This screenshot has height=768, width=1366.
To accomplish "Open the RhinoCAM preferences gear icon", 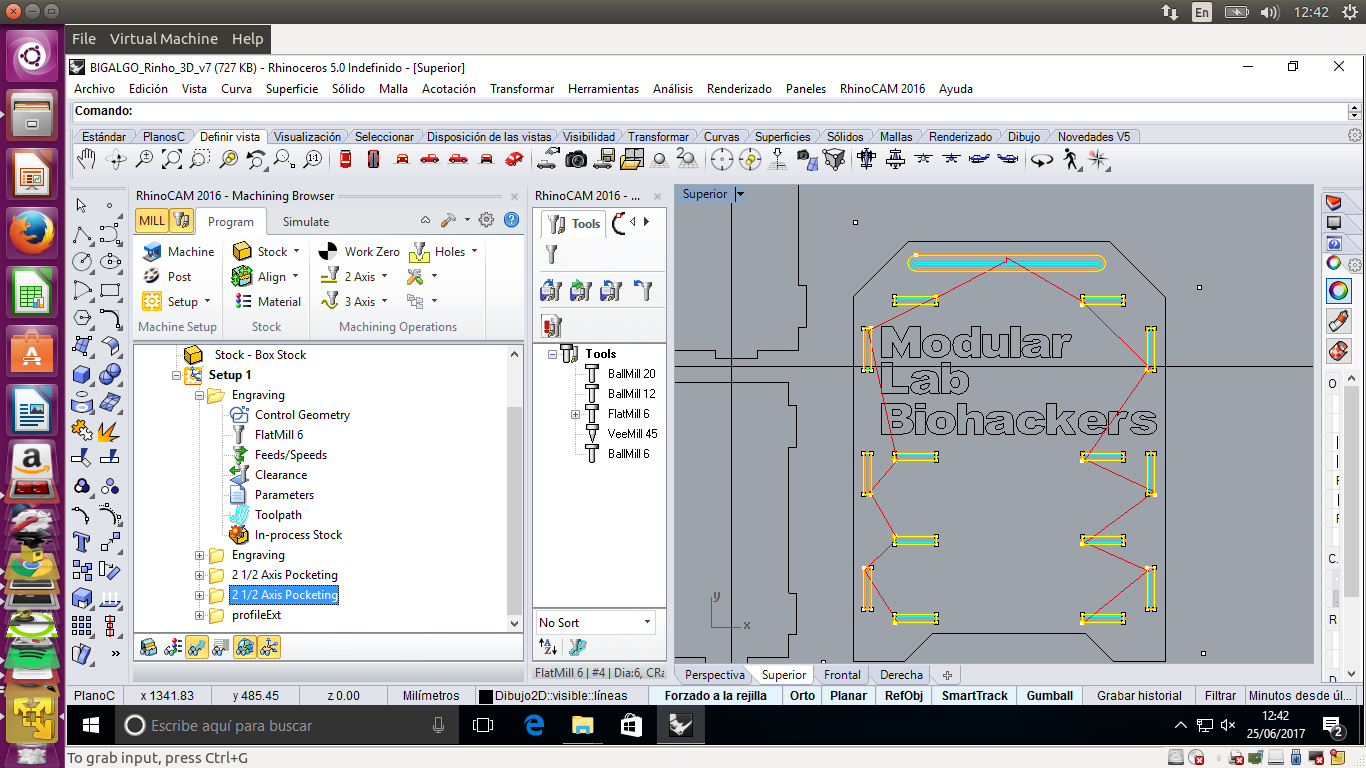I will point(486,221).
